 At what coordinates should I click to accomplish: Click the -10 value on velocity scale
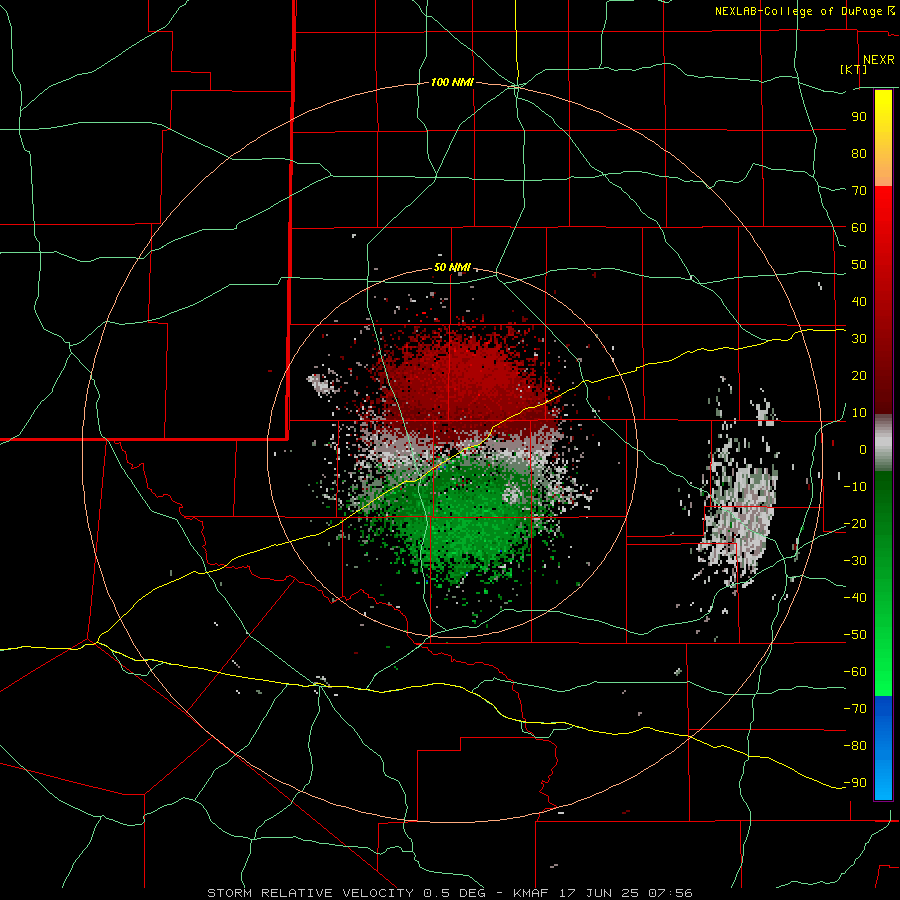[855, 487]
